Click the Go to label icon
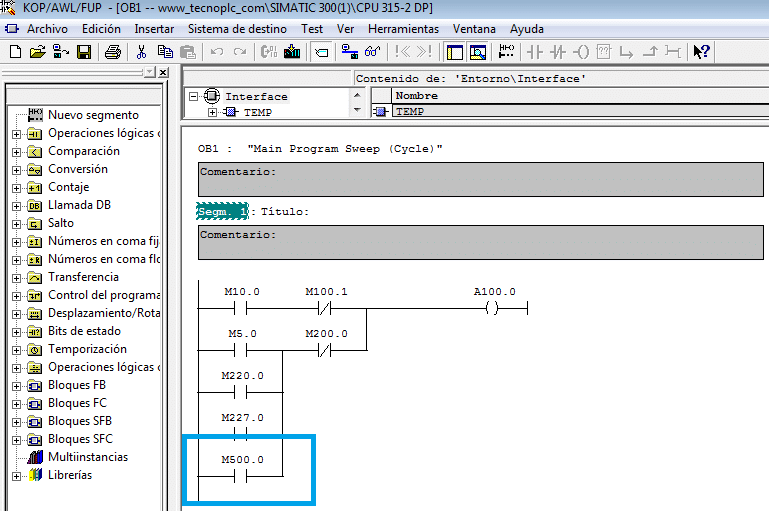Screen dimensions: 769x511 [321, 51]
